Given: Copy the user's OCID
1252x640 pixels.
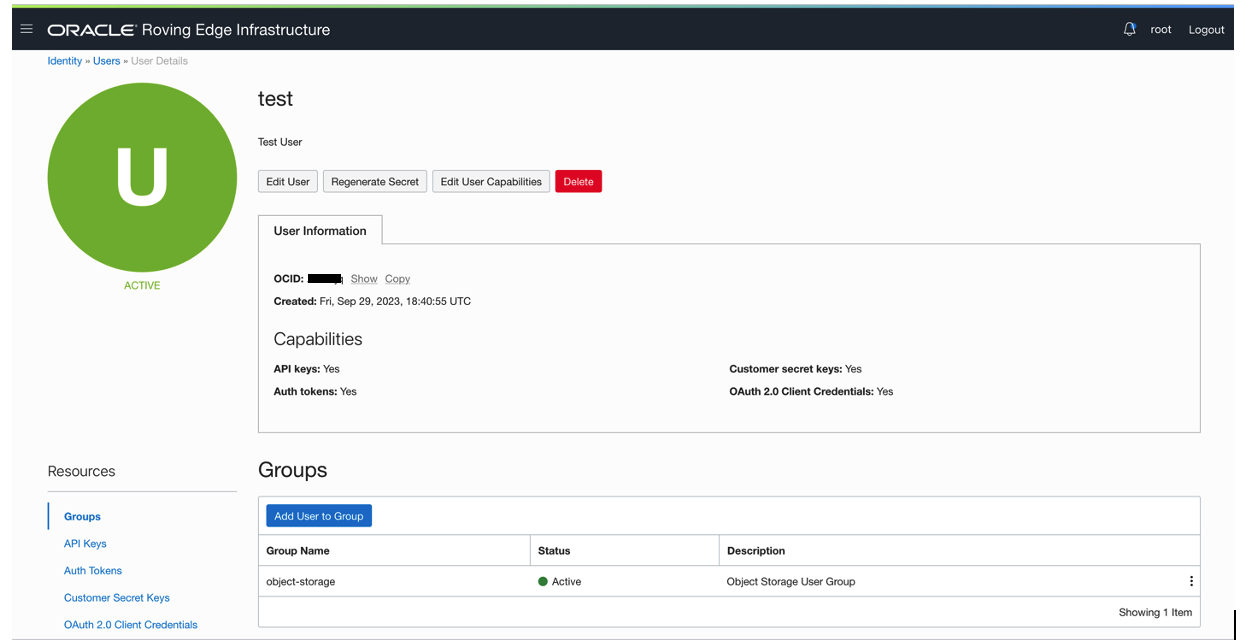Looking at the screenshot, I should coord(397,278).
